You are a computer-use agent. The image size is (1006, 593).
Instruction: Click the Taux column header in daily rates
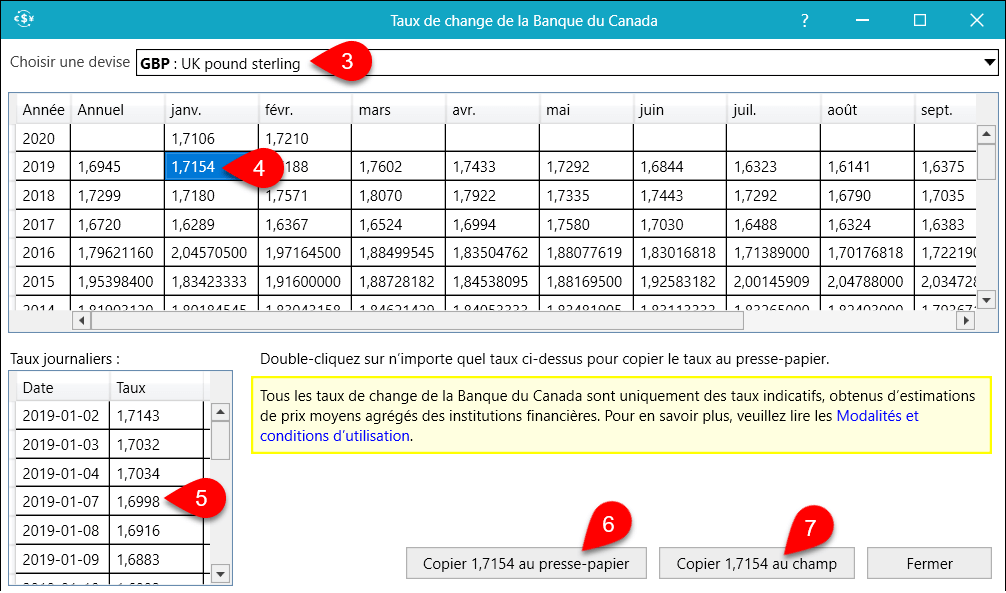point(156,388)
